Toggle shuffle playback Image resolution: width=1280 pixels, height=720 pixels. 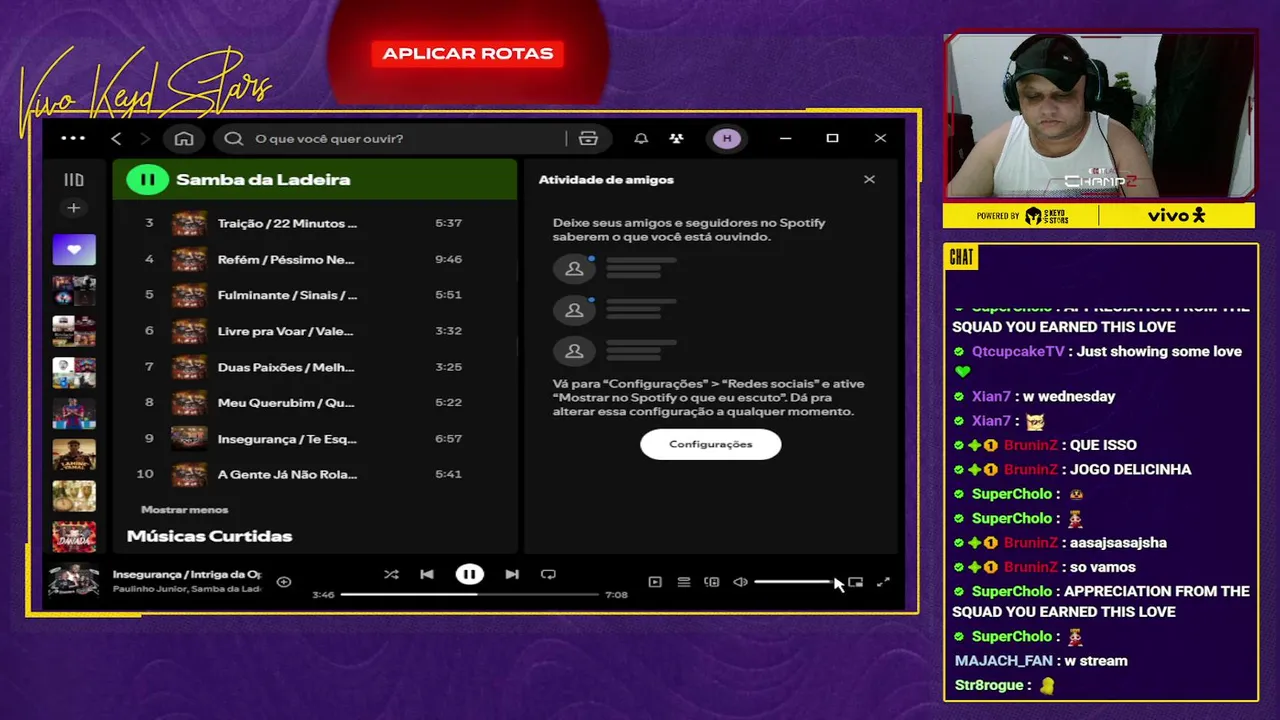pyautogui.click(x=391, y=574)
